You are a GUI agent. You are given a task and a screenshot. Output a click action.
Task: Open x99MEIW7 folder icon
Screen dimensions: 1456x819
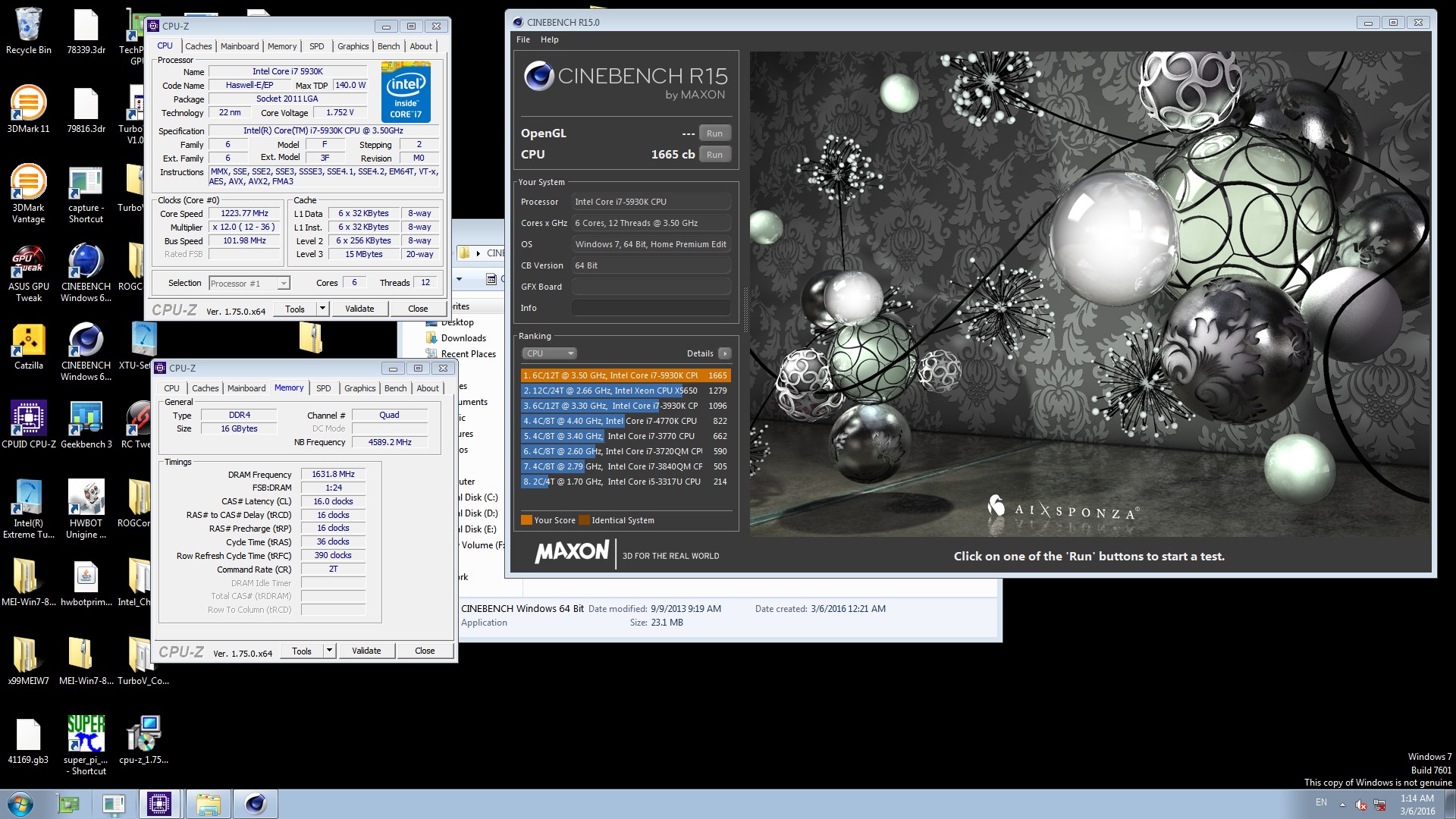click(28, 661)
